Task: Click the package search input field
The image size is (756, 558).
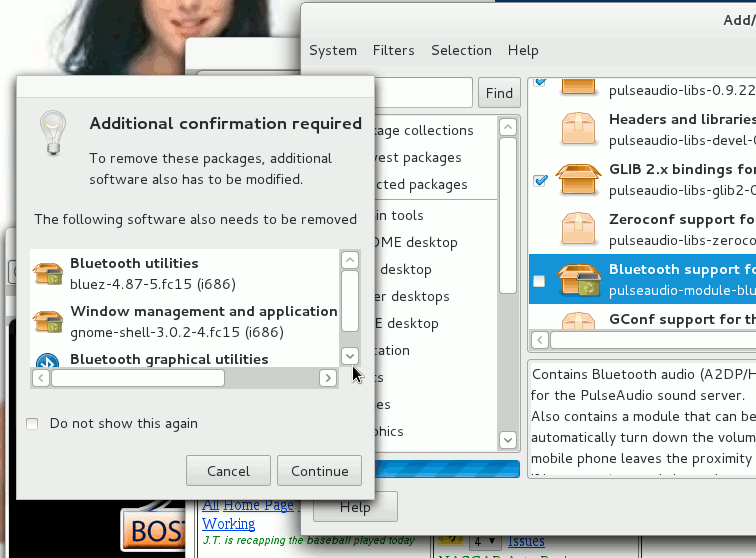Action: click(423, 93)
